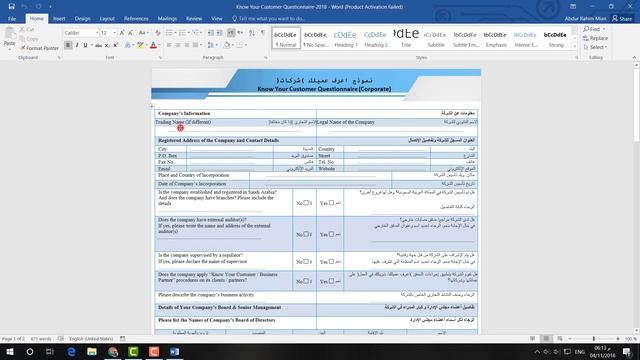This screenshot has width=640, height=360.
Task: Switch to Web Layout view
Action: [x=560, y=339]
